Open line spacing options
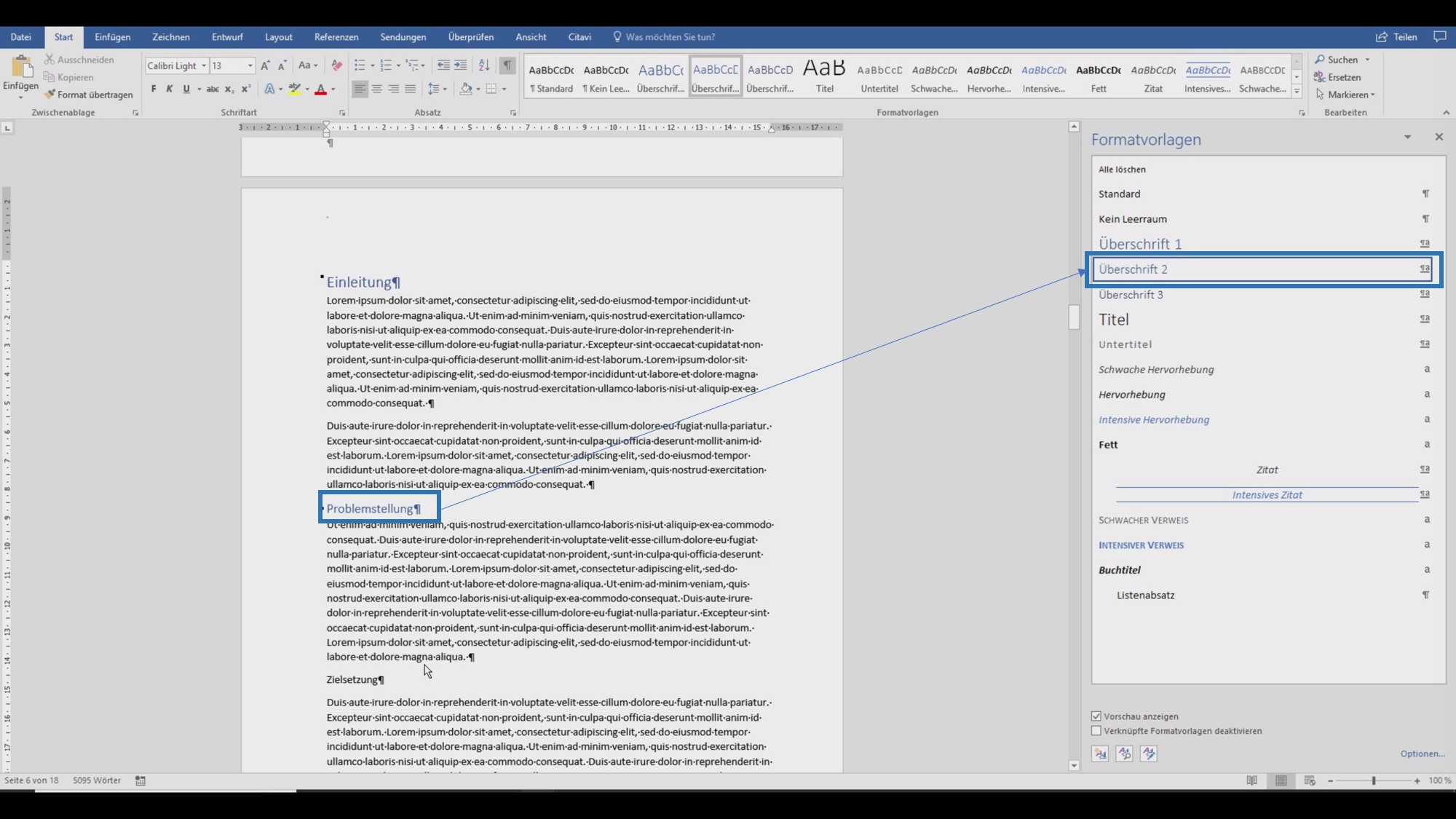The image size is (1456, 819). click(x=437, y=89)
